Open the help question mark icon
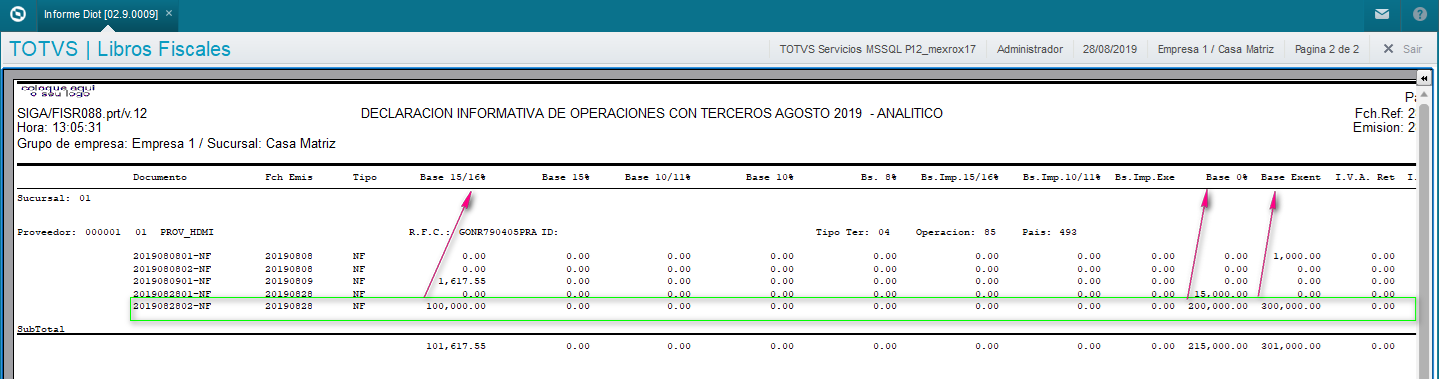Screen dimensions: 1439x379 [x=1420, y=14]
